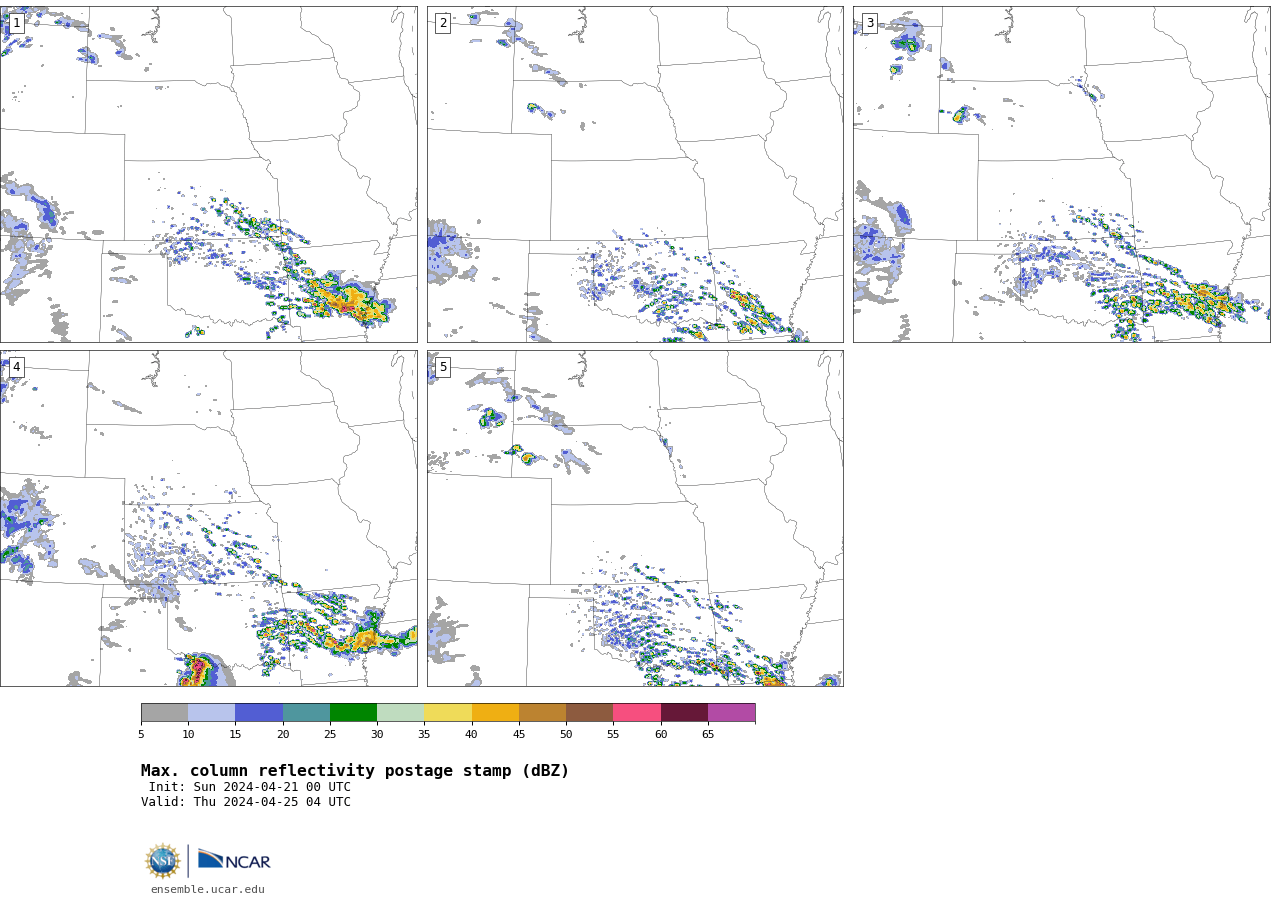Select the yellow 35-40 dBZ swatch
Image resolution: width=1280 pixels, height=901 pixels.
[448, 713]
